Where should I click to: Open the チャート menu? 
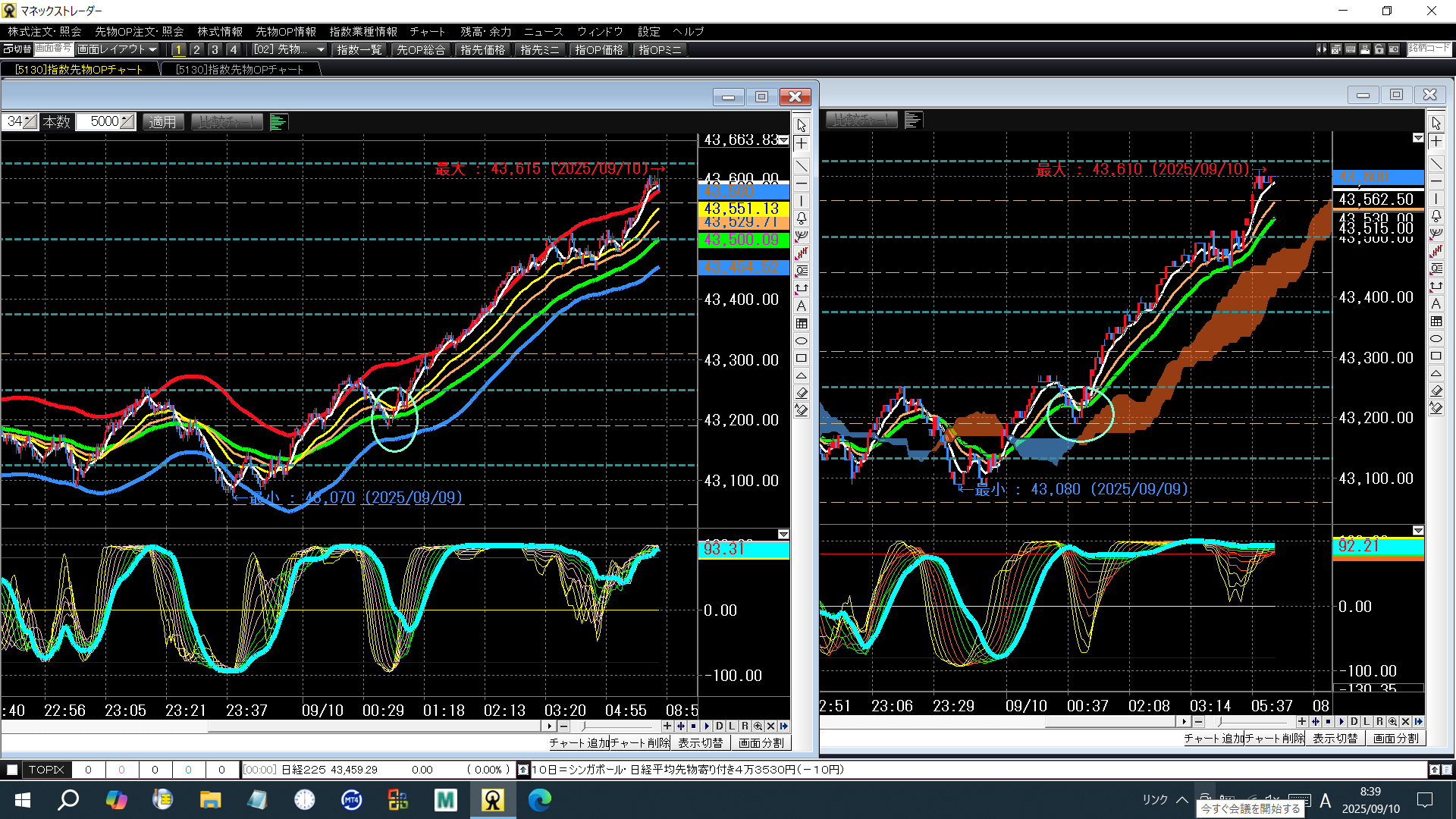click(427, 31)
